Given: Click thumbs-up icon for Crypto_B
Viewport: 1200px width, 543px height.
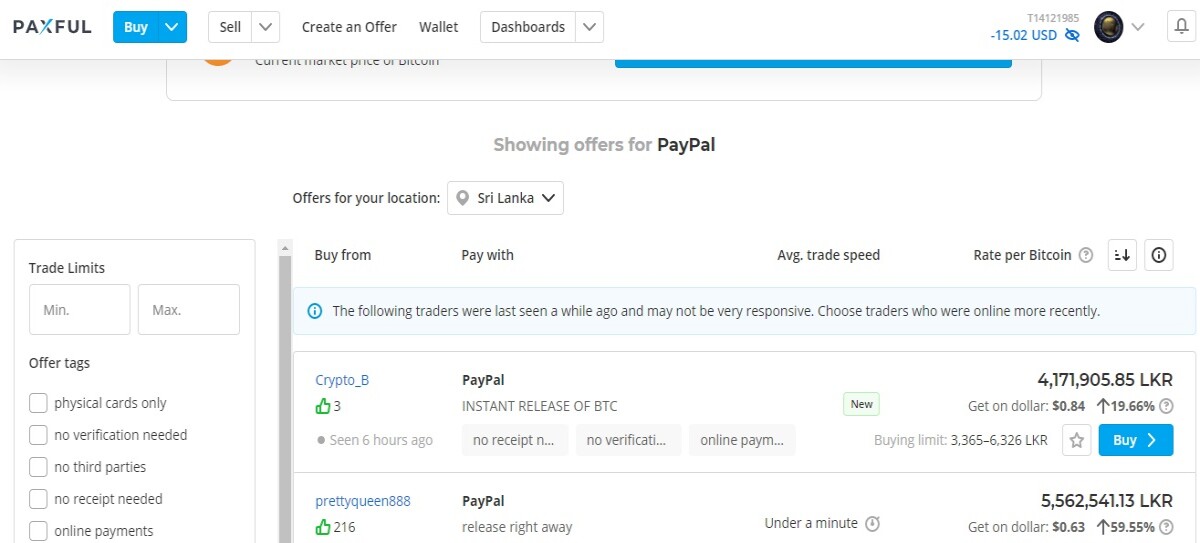Looking at the screenshot, I should 323,406.
